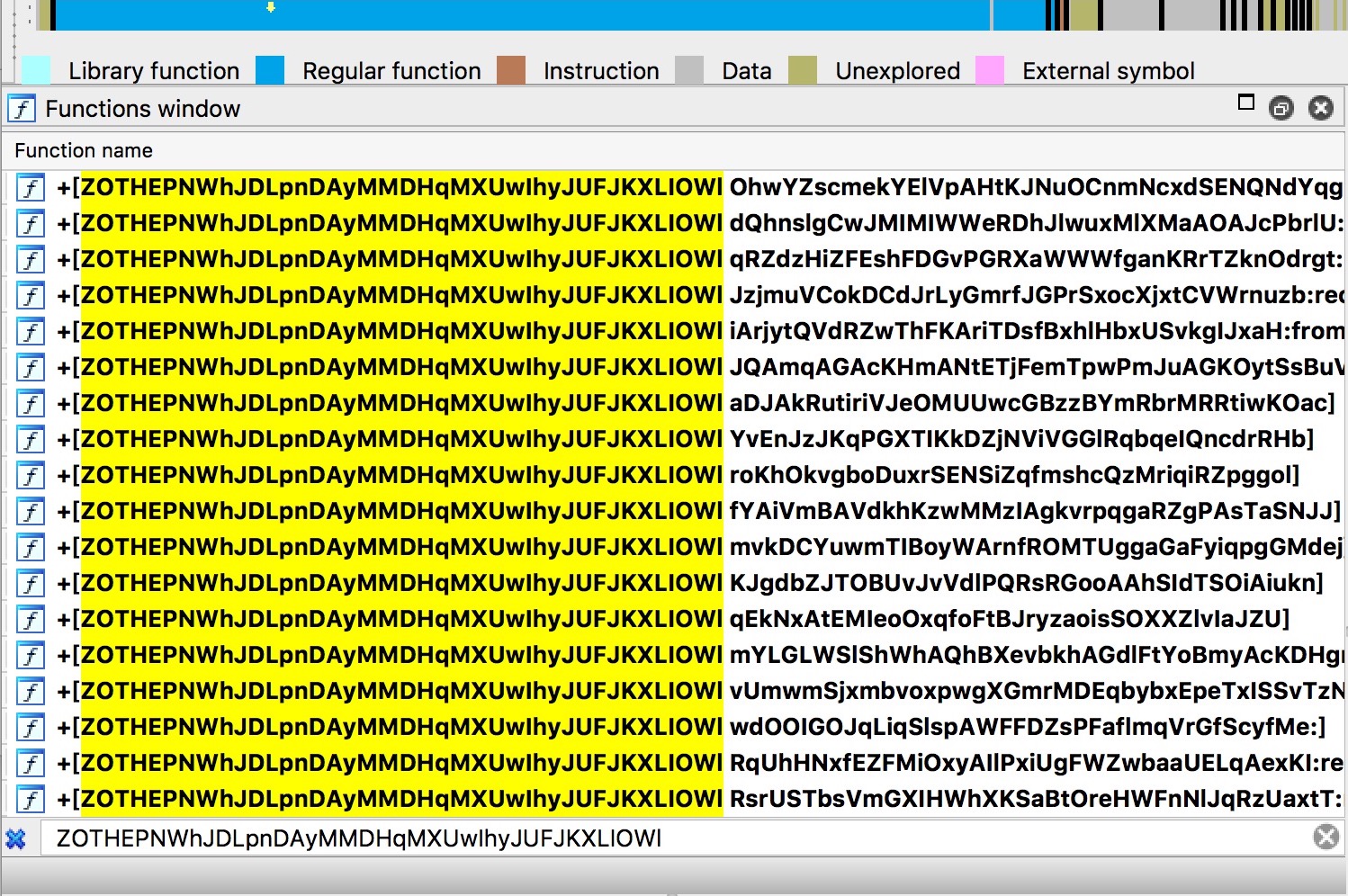Image resolution: width=1348 pixels, height=896 pixels.
Task: Click the Library function cyan legend swatch
Action: [36, 70]
